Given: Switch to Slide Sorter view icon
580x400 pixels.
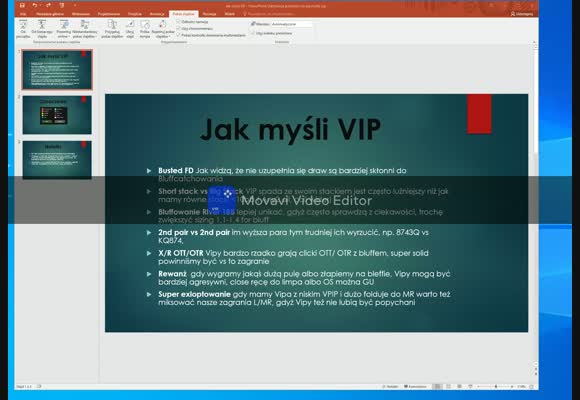Looking at the screenshot, I should [x=448, y=386].
